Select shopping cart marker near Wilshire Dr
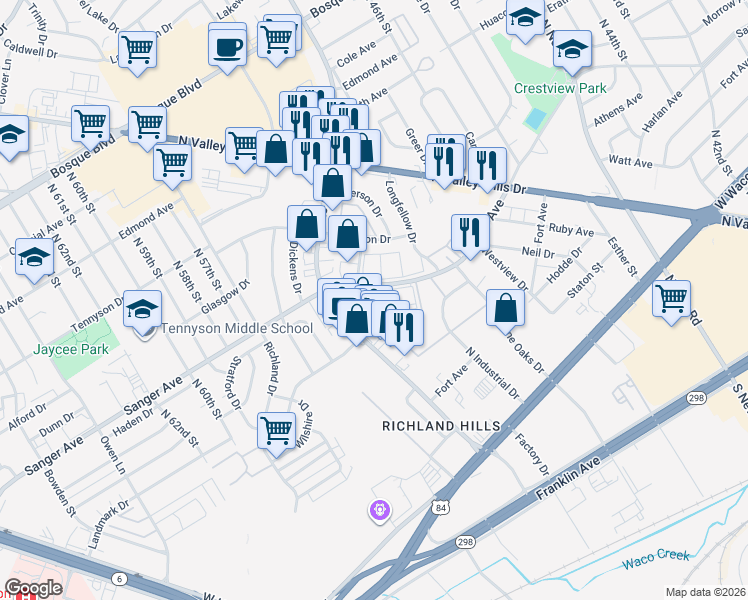The image size is (748, 600). [277, 431]
